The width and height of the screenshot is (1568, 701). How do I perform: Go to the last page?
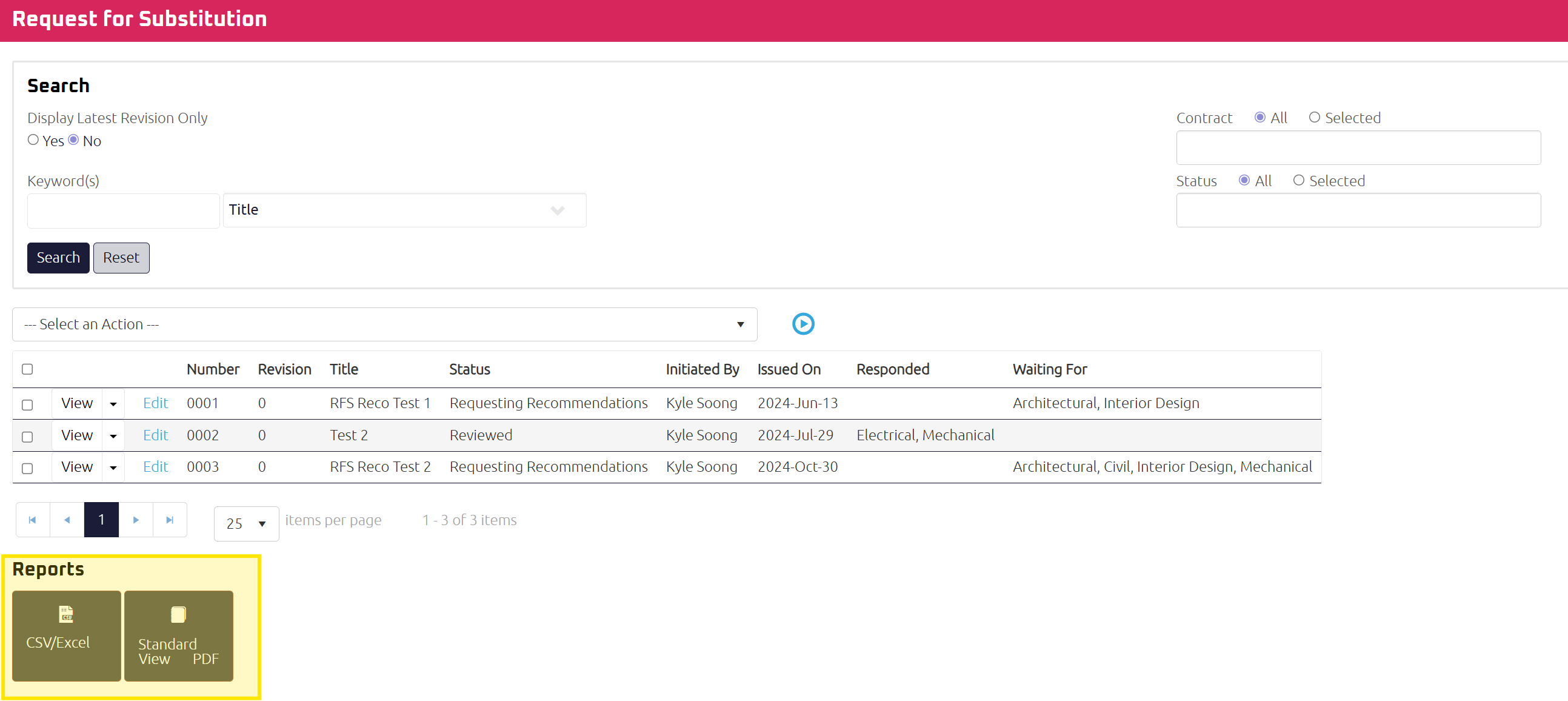[170, 520]
